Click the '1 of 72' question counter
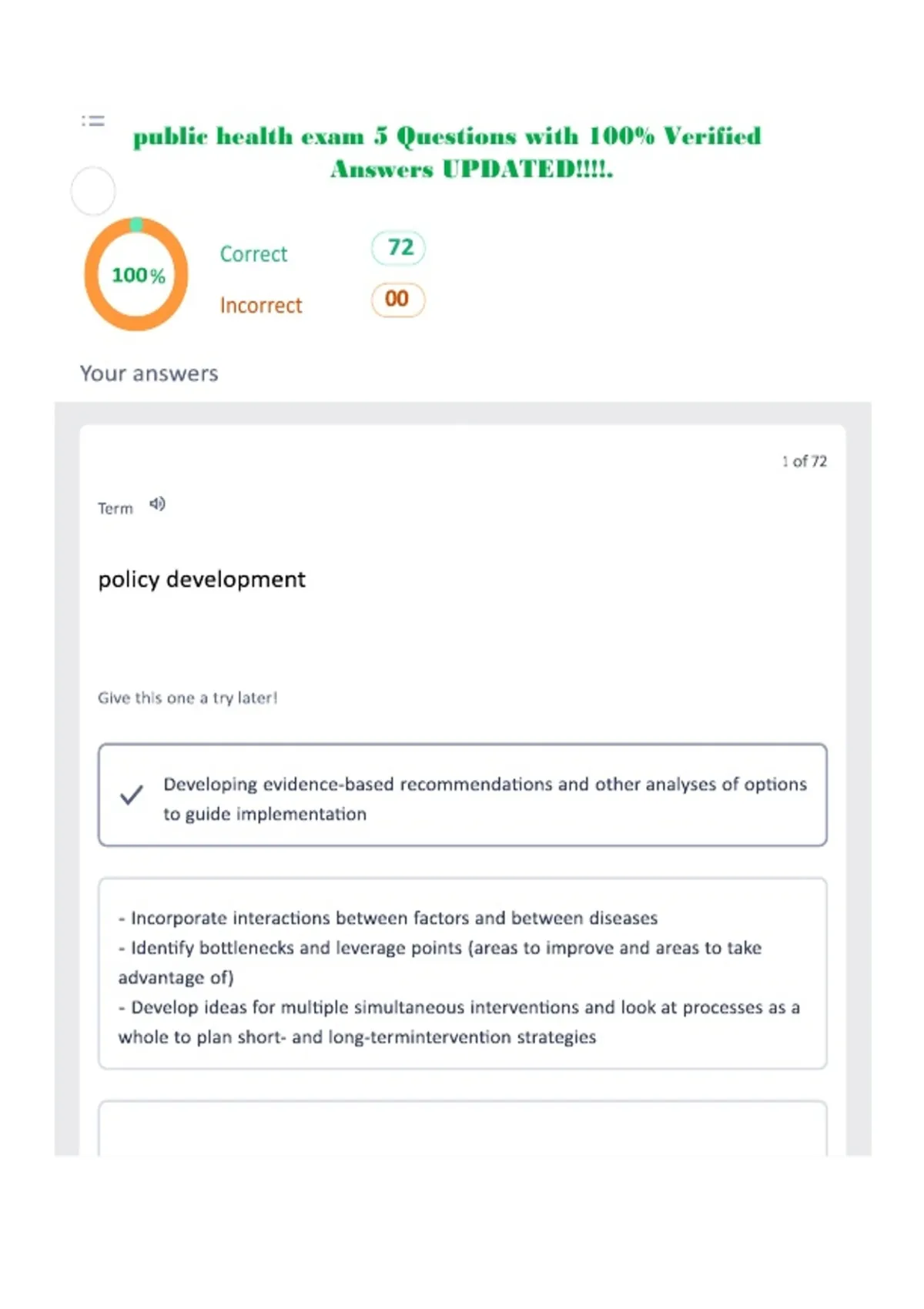This screenshot has height=1309, width=924. 804,461
